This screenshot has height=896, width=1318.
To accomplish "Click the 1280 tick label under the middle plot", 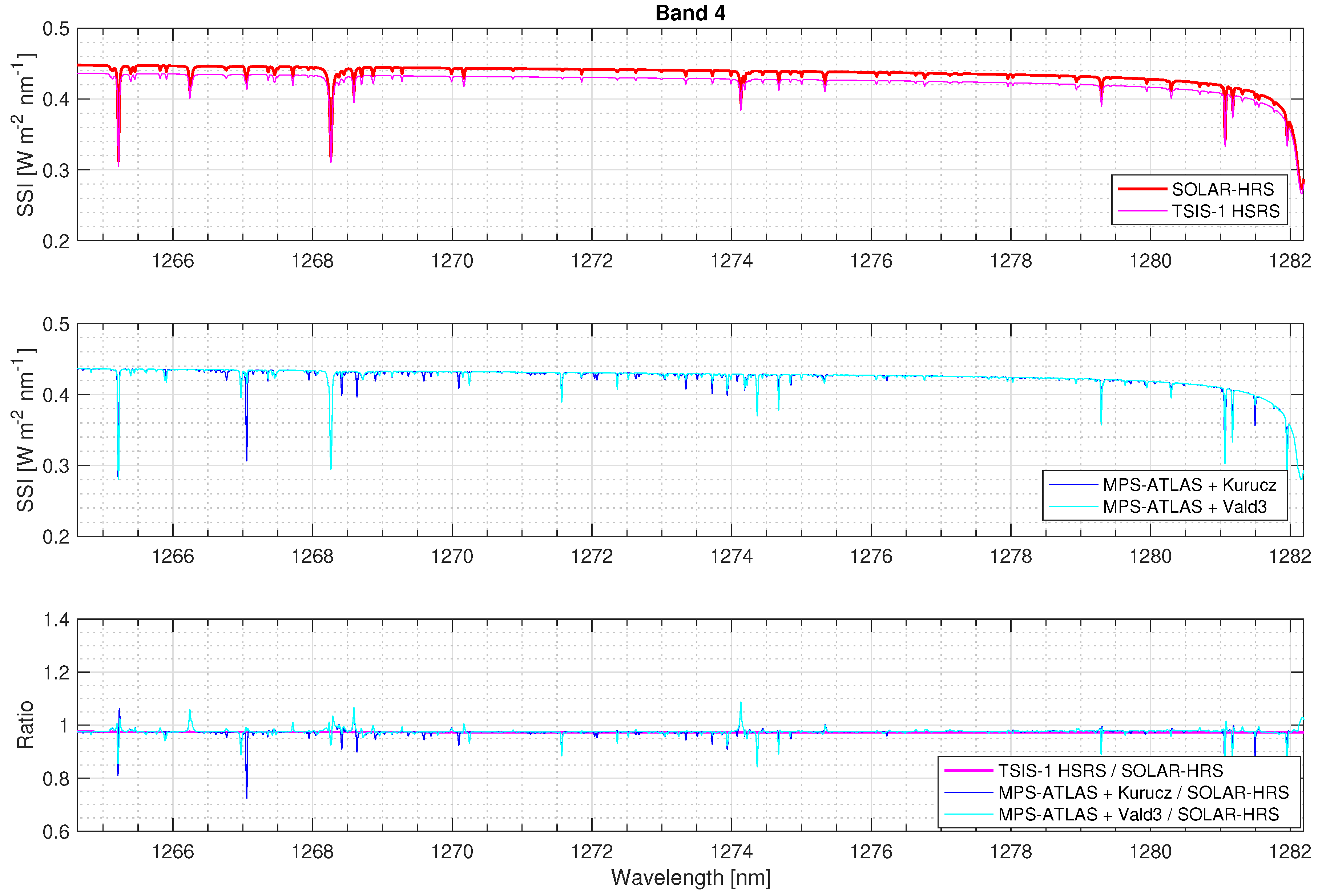I will click(x=1150, y=556).
